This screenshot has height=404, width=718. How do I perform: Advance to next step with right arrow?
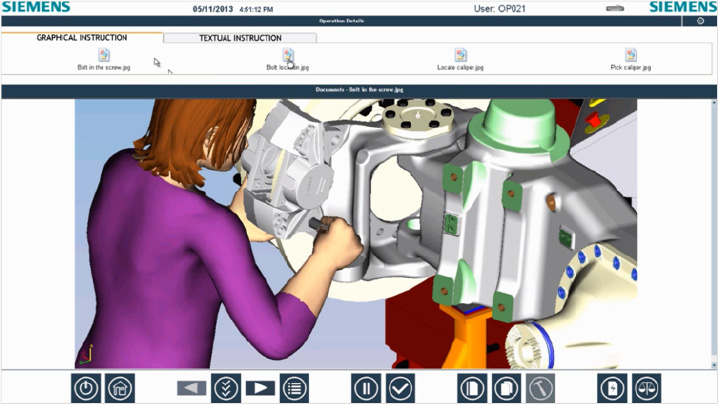coord(260,388)
